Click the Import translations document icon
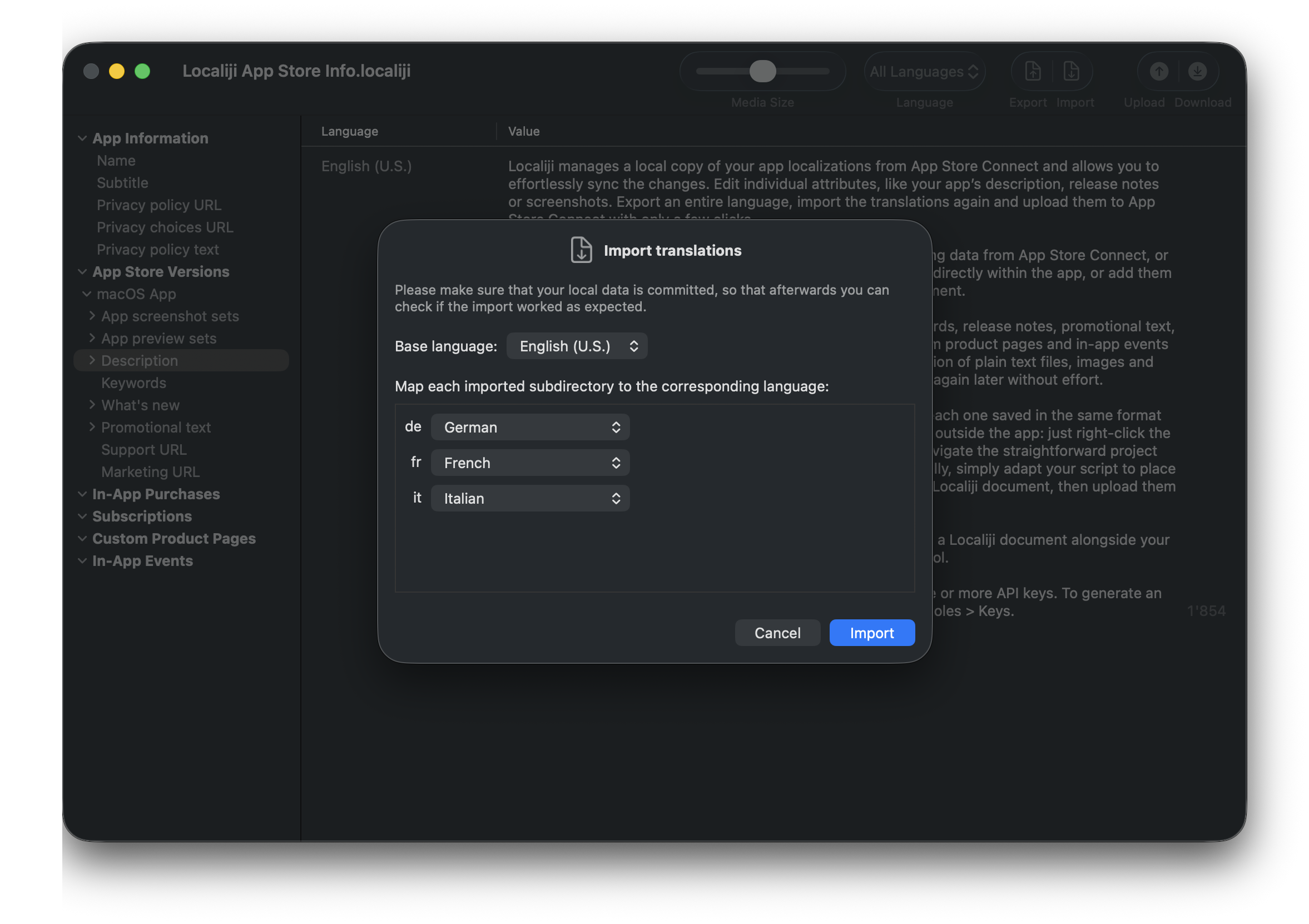The image size is (1309, 924). [581, 250]
